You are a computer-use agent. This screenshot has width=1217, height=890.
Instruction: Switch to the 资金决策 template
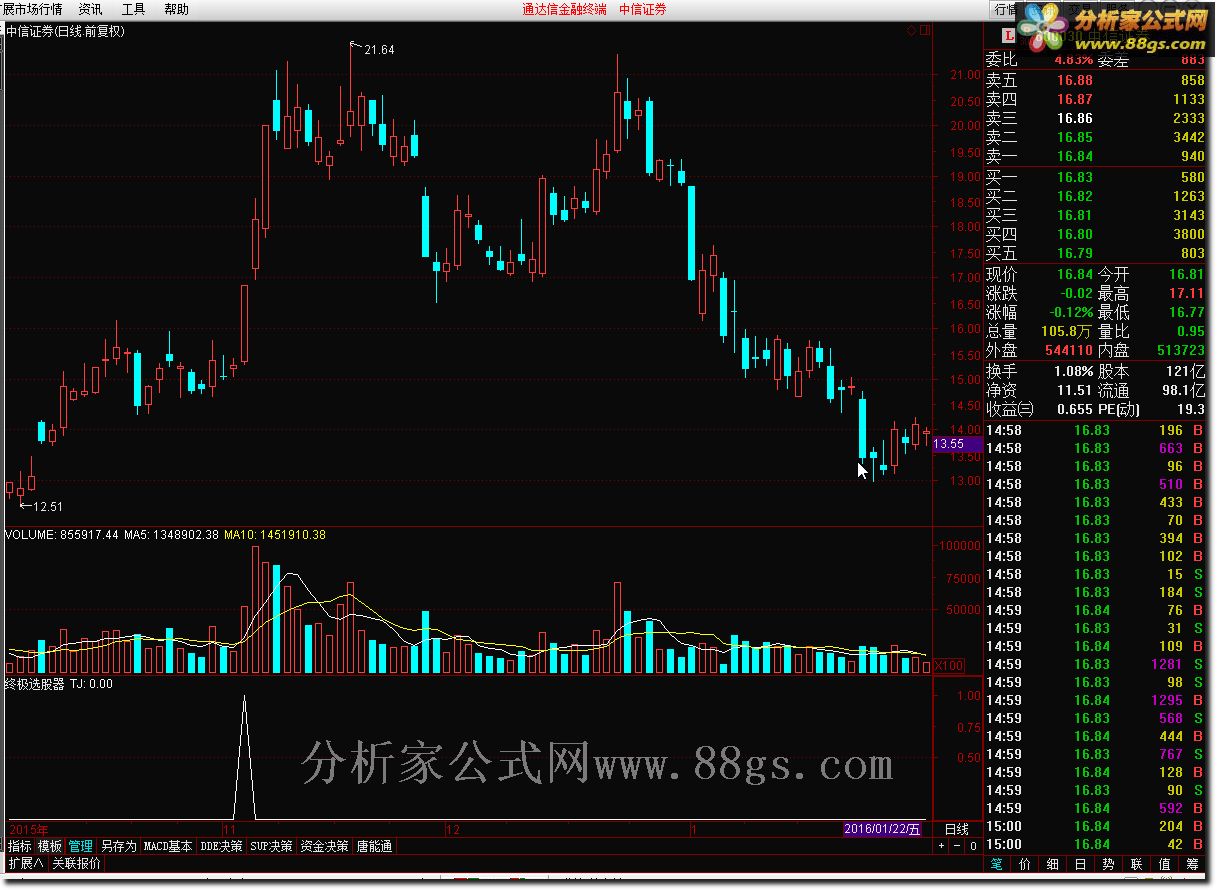point(325,846)
